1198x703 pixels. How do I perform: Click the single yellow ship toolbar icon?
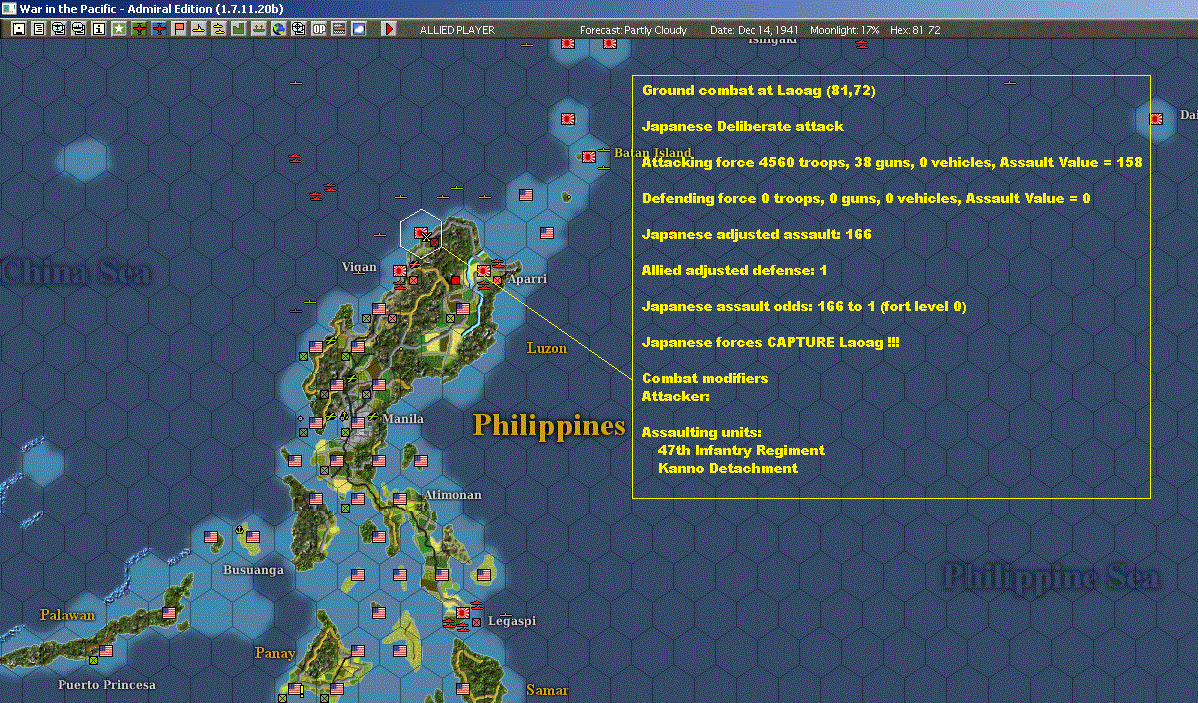[199, 29]
